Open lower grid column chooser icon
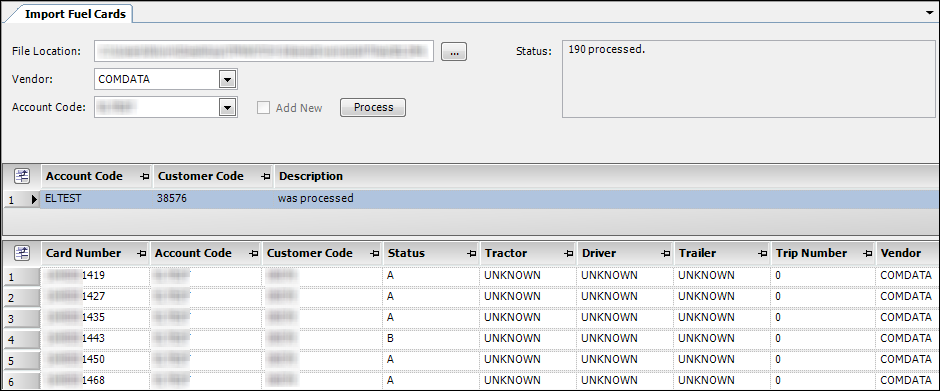Viewport: 940px width, 391px height. [22, 253]
